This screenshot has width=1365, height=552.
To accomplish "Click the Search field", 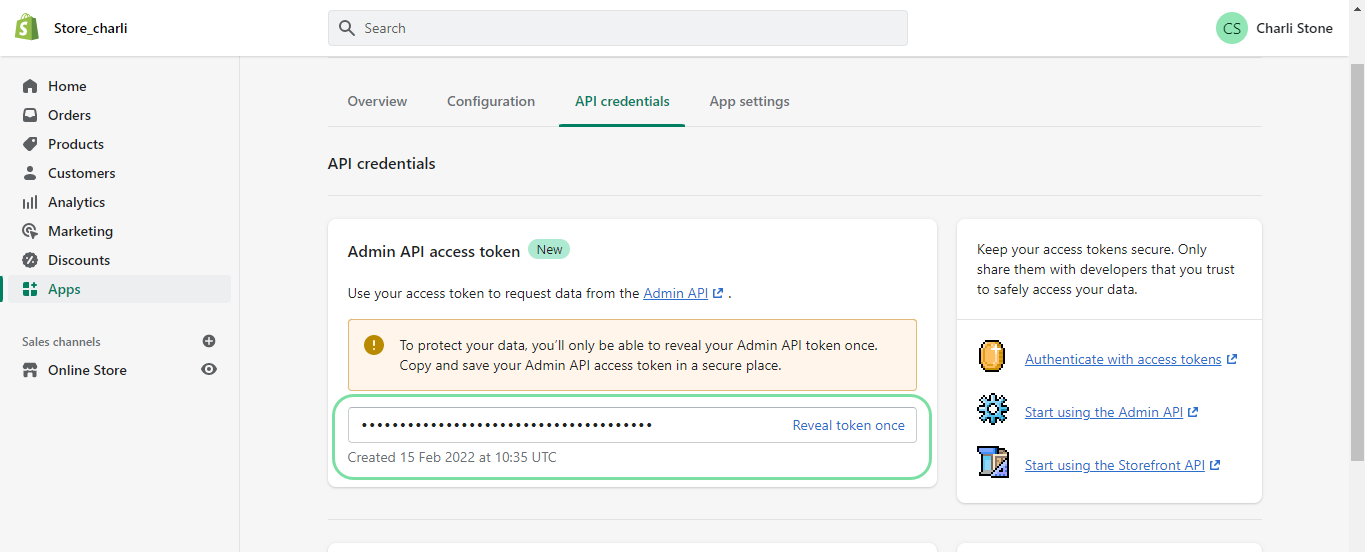I will coord(617,28).
